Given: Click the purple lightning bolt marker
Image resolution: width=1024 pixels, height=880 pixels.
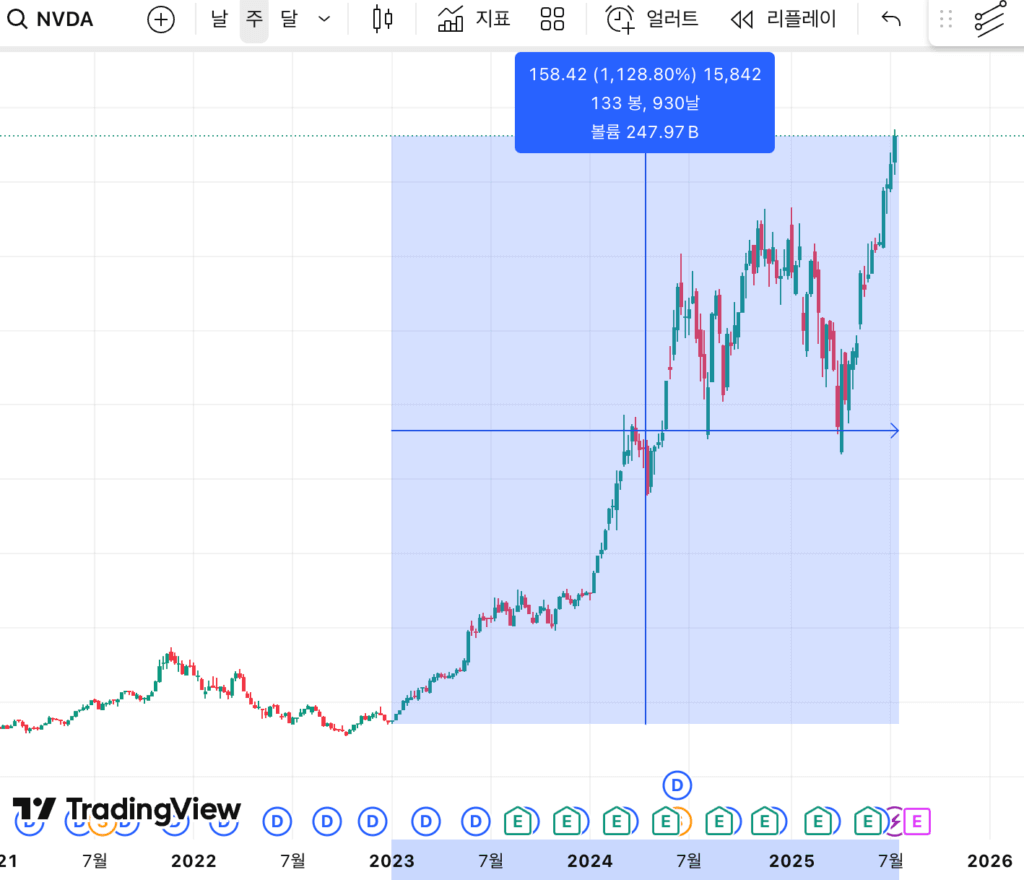Looking at the screenshot, I should (x=895, y=821).
